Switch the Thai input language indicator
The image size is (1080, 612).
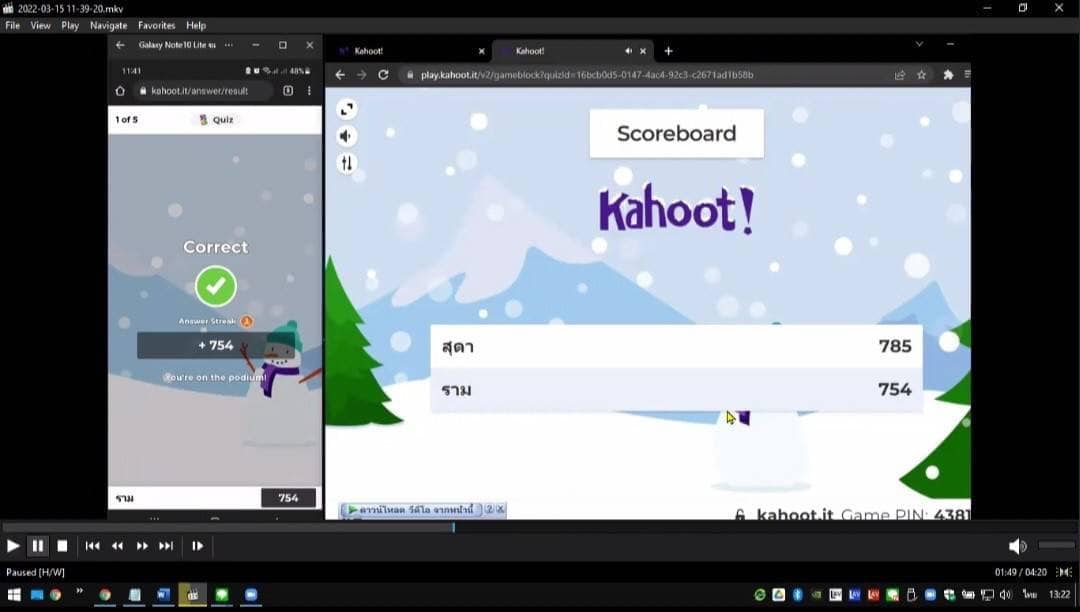1030,595
